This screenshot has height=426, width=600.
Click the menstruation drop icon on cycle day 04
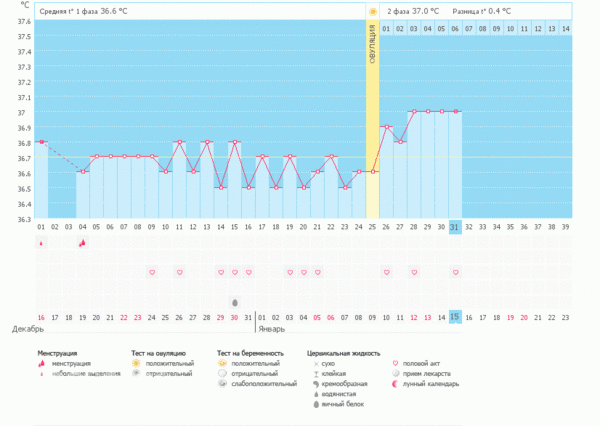point(83,243)
